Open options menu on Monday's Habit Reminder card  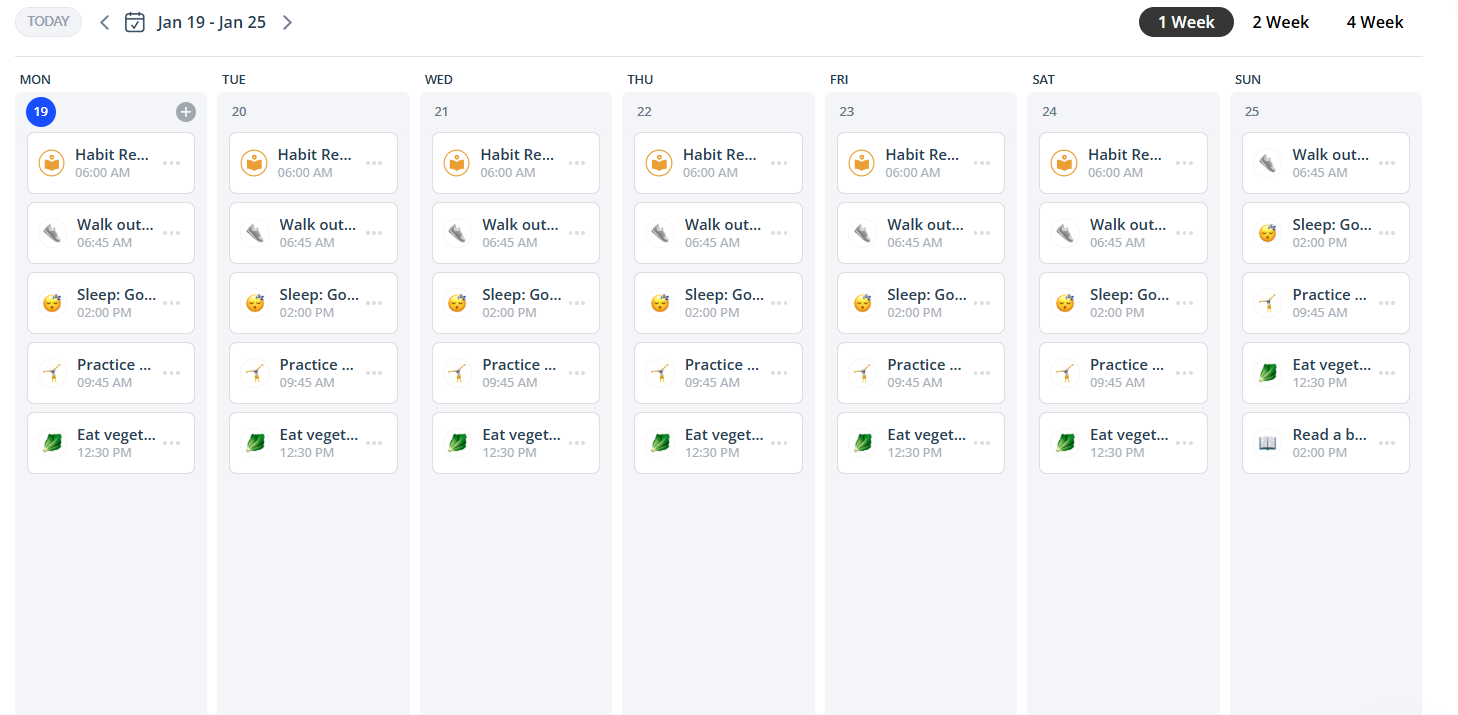pyautogui.click(x=171, y=162)
